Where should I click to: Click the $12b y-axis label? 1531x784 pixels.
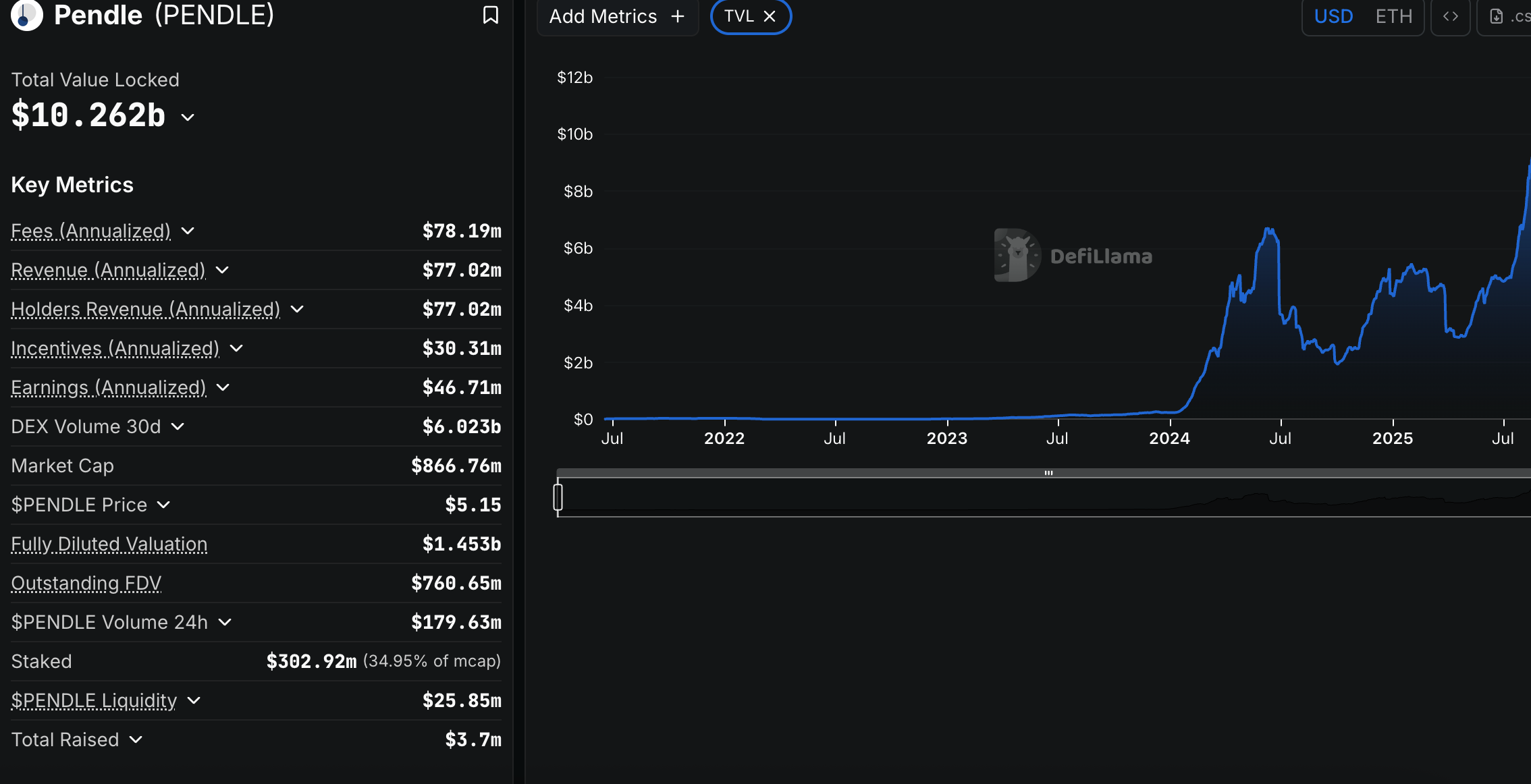tap(575, 78)
